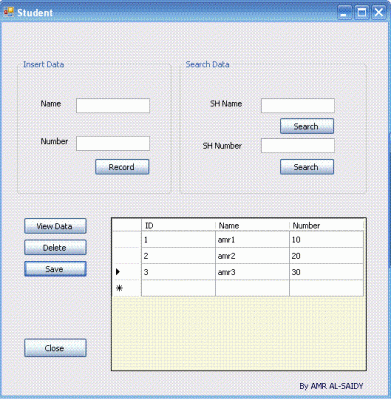
Task: Focus the Name input field
Action: click(x=113, y=106)
